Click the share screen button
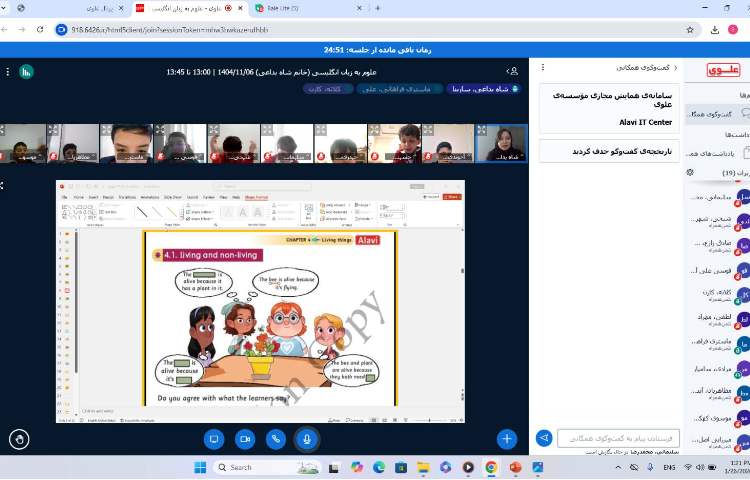 [x=214, y=439]
